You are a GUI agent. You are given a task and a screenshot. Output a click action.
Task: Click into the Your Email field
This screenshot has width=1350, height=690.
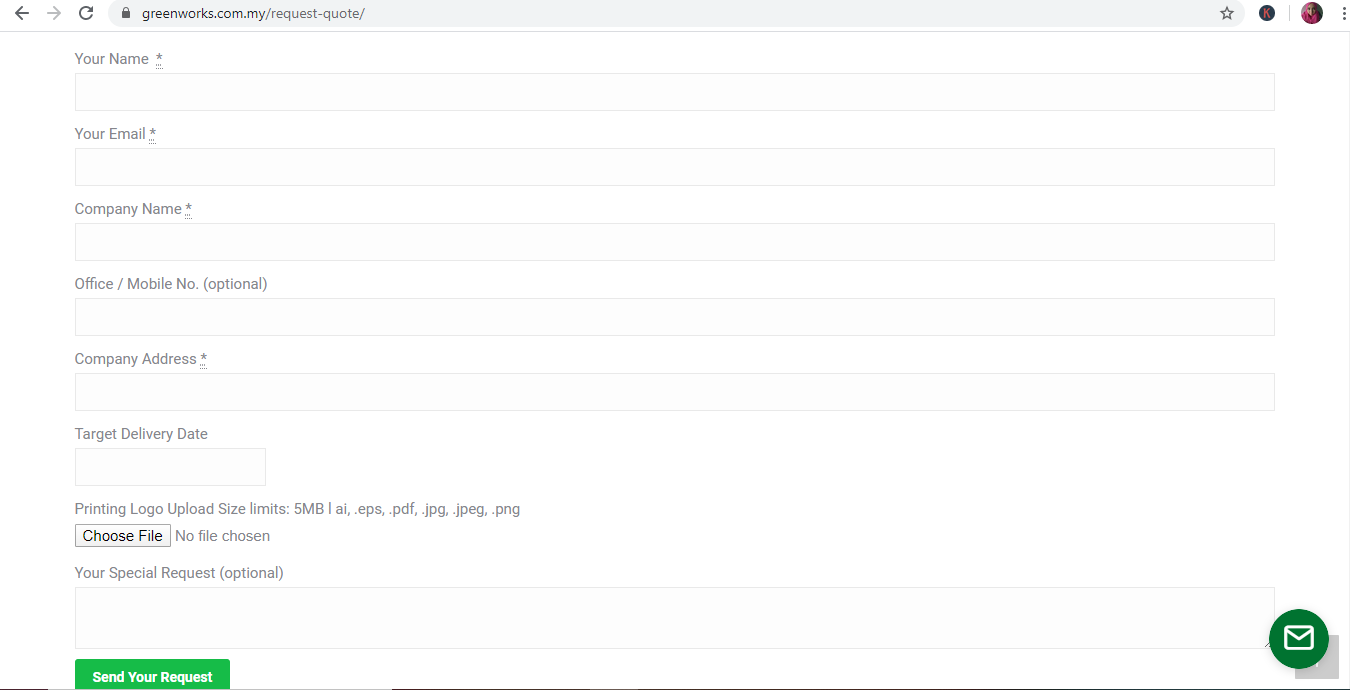[x=674, y=167]
